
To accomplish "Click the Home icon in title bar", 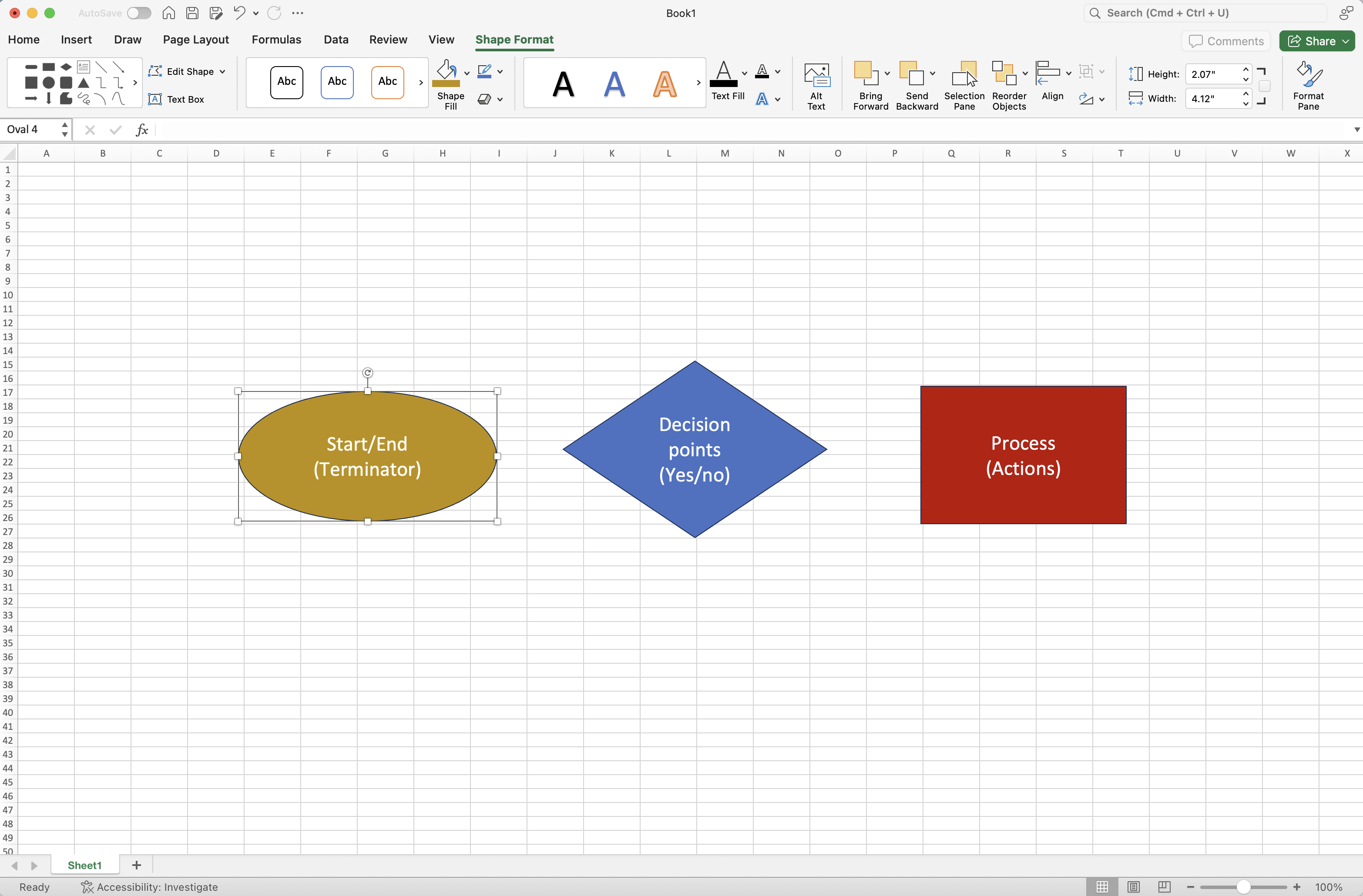I will click(168, 13).
